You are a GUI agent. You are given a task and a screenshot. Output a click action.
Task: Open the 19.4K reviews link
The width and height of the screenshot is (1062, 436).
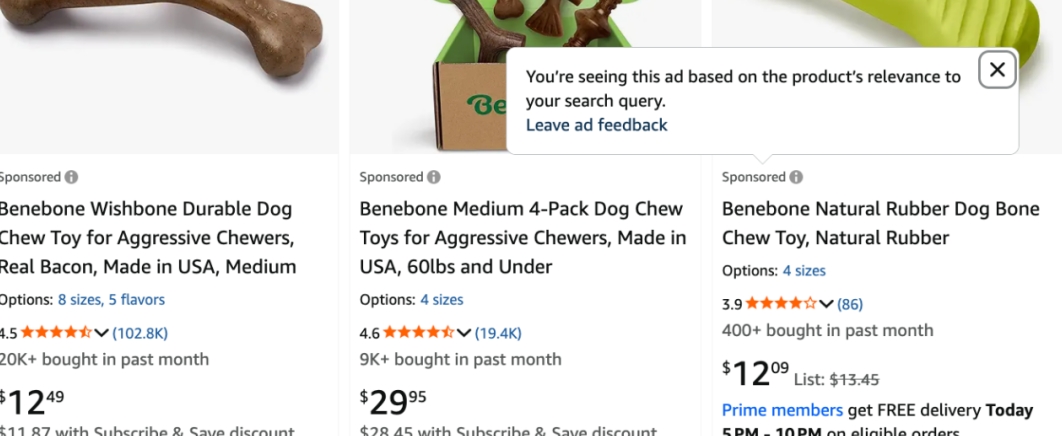pos(498,333)
